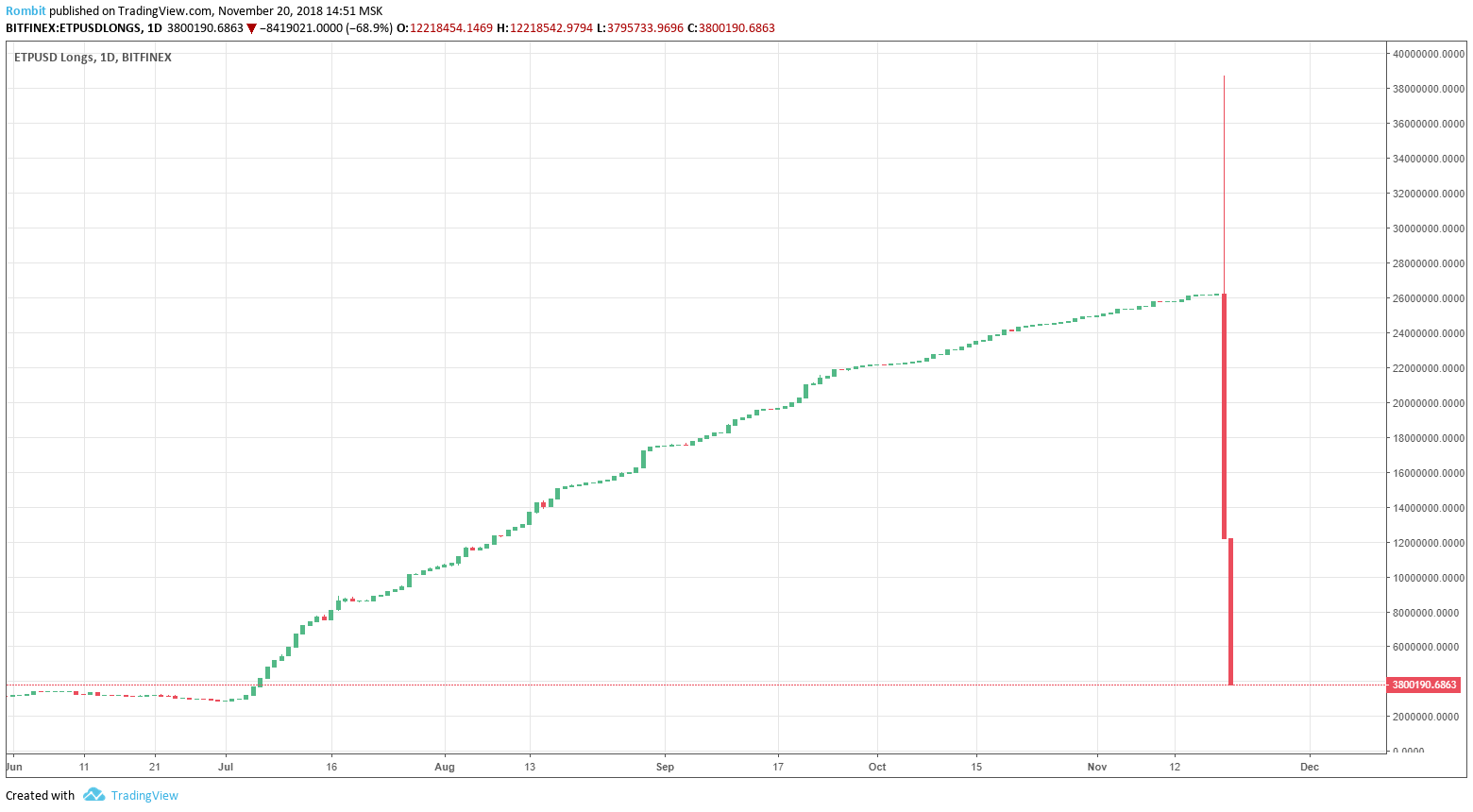
Task: Click the Nov date label
Action: pos(1096,767)
